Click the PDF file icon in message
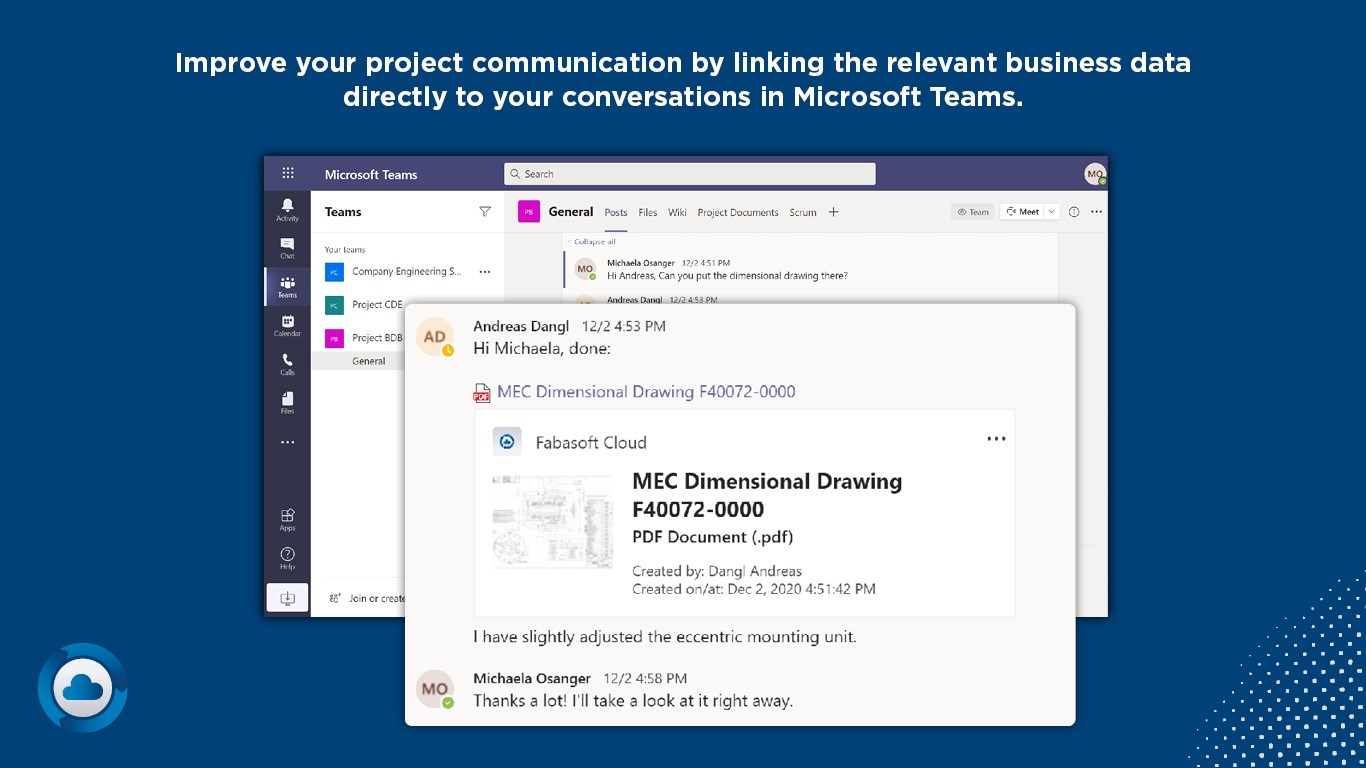 pyautogui.click(x=482, y=393)
